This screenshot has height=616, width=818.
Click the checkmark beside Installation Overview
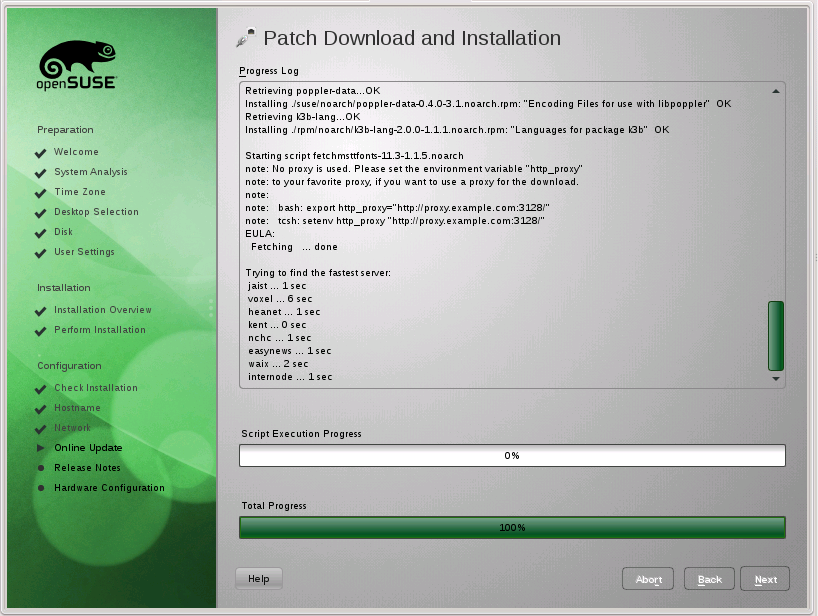(40, 311)
